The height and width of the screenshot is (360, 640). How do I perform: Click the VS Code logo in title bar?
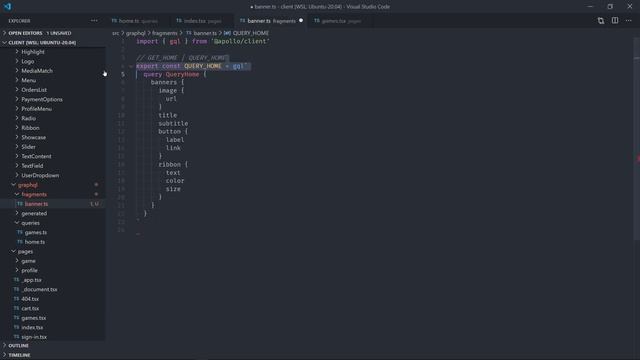click(x=7, y=7)
